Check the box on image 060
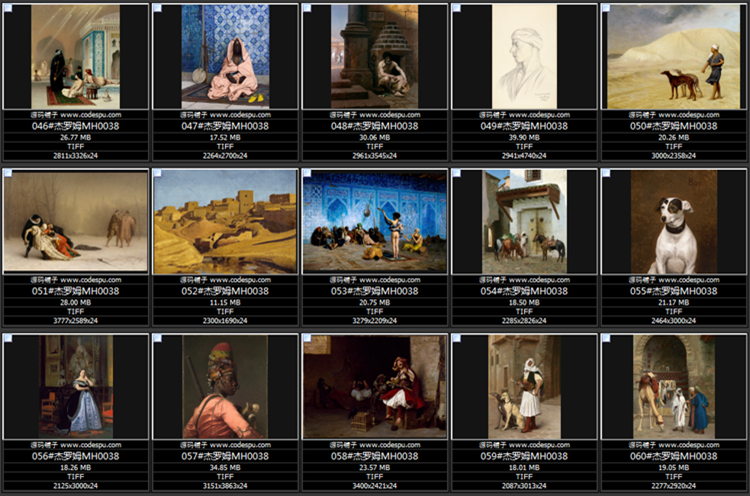 point(606,338)
